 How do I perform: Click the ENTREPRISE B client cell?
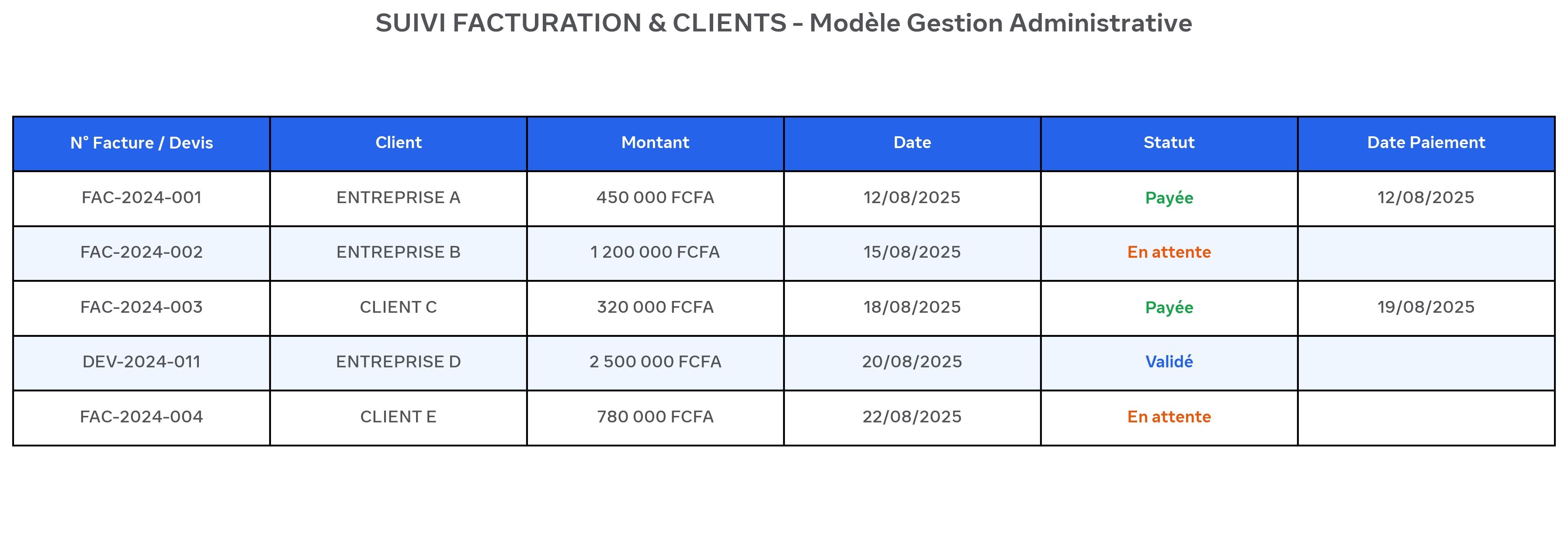pyautogui.click(x=398, y=253)
